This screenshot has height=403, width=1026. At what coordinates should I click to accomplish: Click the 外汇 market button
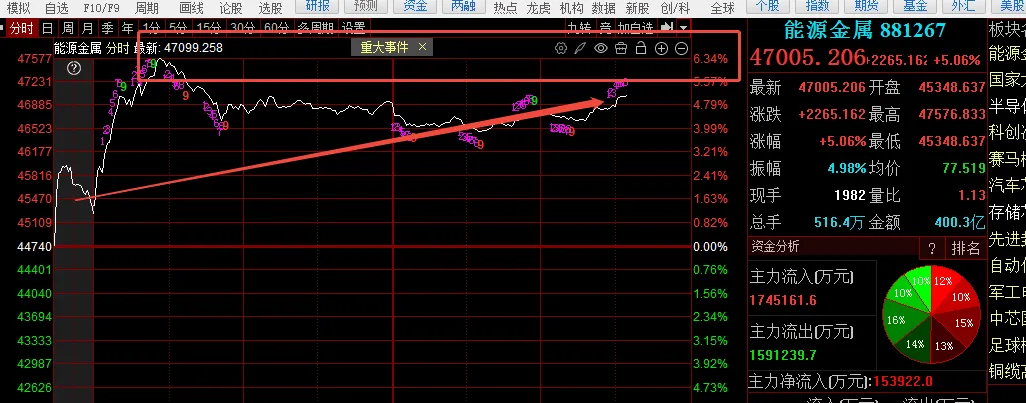[962, 7]
